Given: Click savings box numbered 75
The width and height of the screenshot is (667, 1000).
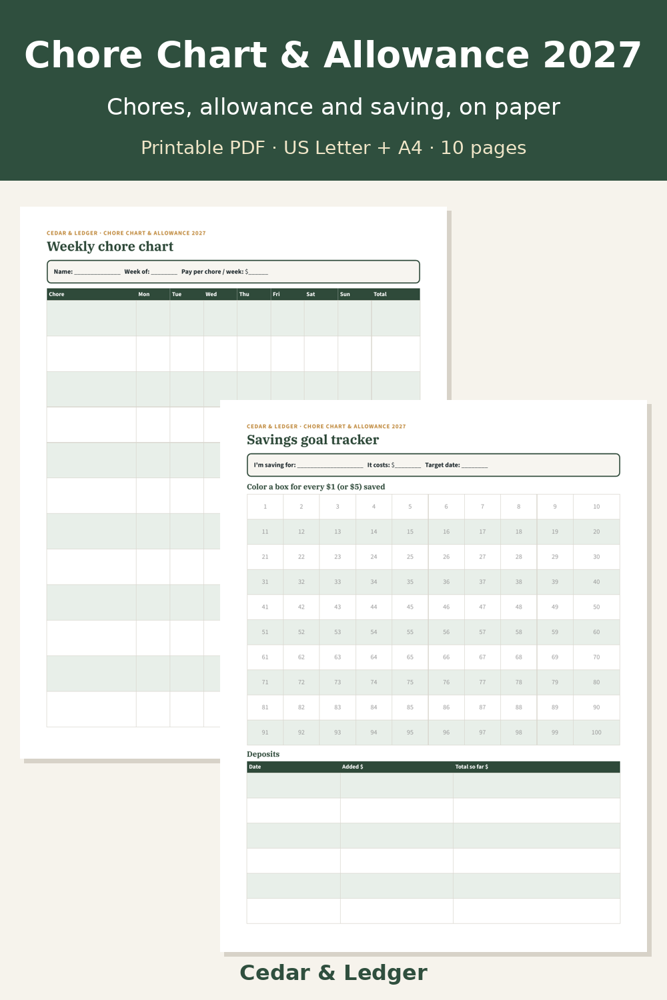Looking at the screenshot, I should 410,682.
